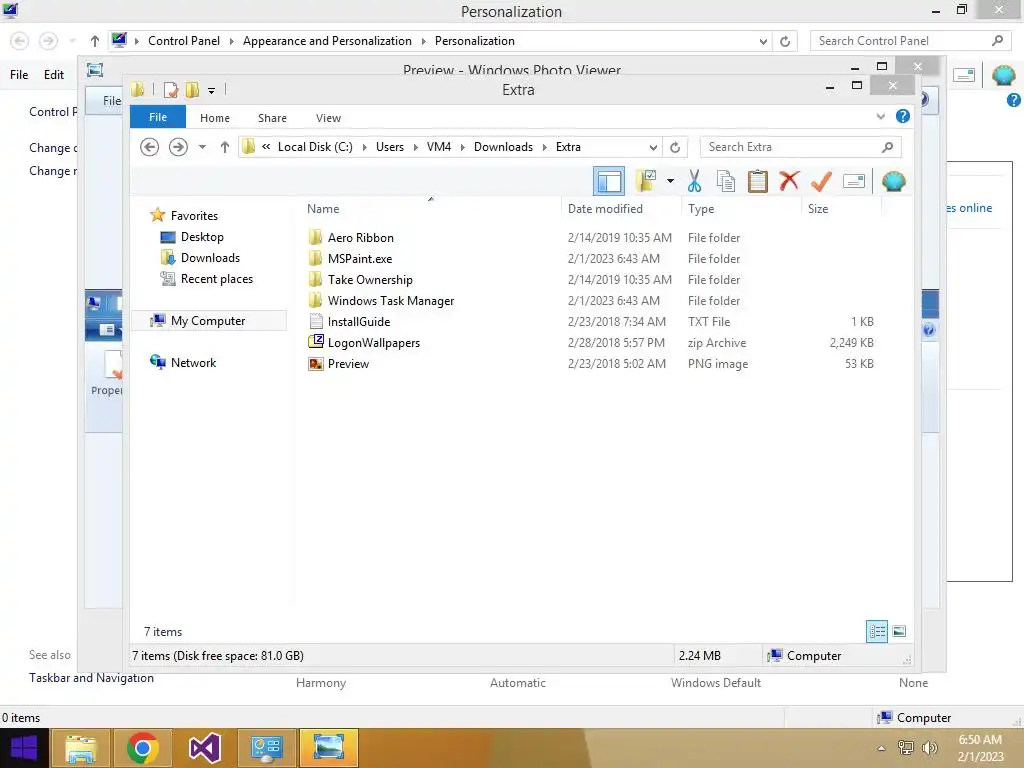Viewport: 1024px width, 768px height.
Task: Select the Preview PNG image file
Action: click(x=348, y=364)
